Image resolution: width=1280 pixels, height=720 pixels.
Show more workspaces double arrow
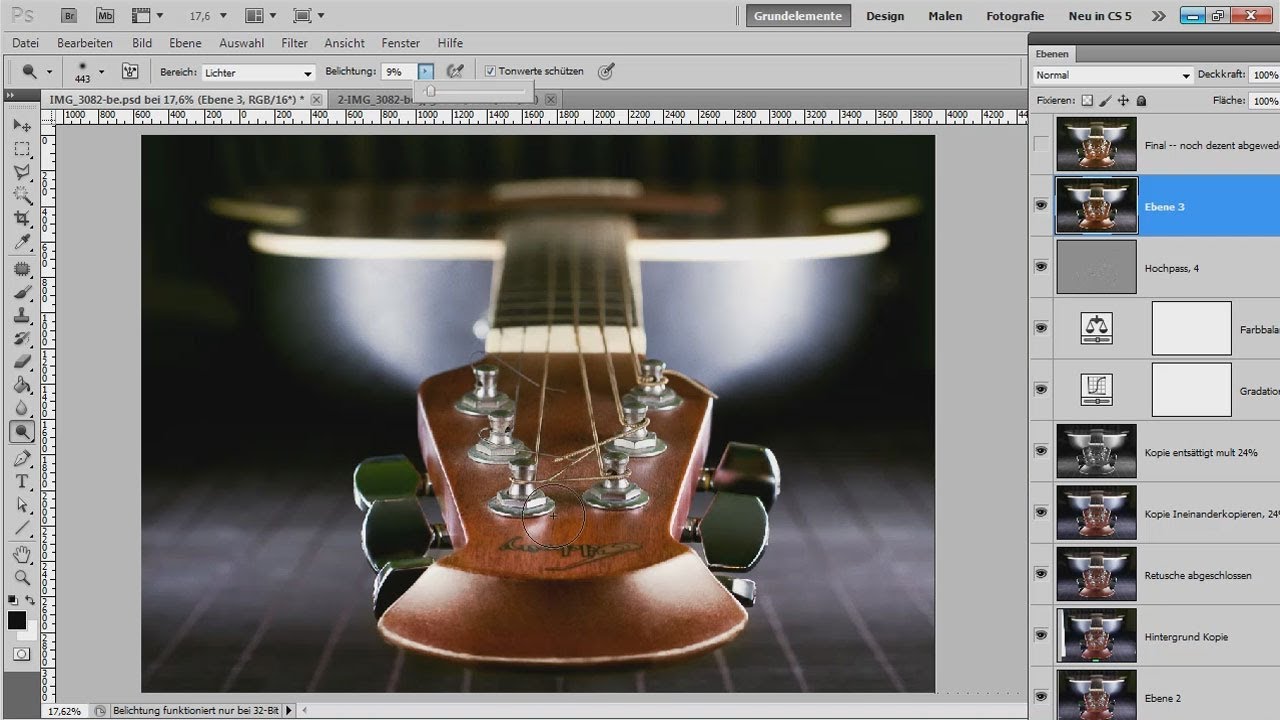tap(1158, 16)
